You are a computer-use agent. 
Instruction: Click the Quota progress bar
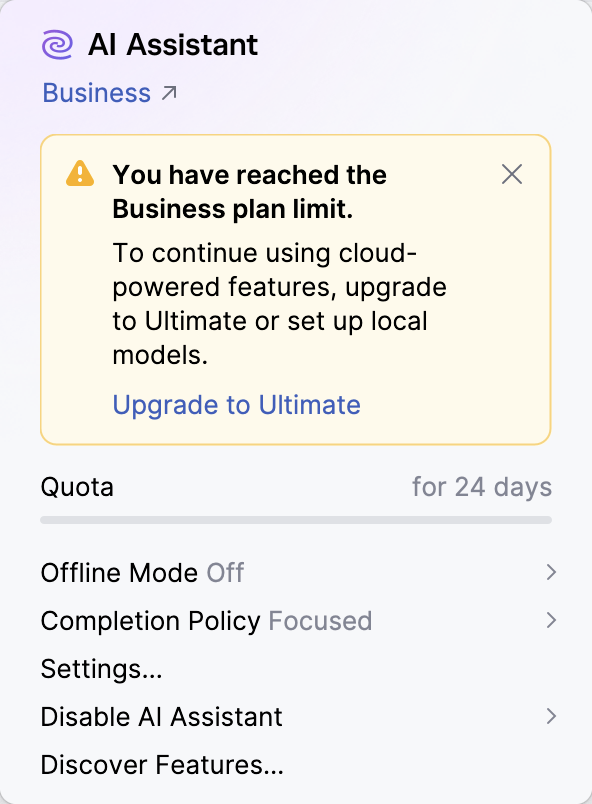tap(295, 519)
